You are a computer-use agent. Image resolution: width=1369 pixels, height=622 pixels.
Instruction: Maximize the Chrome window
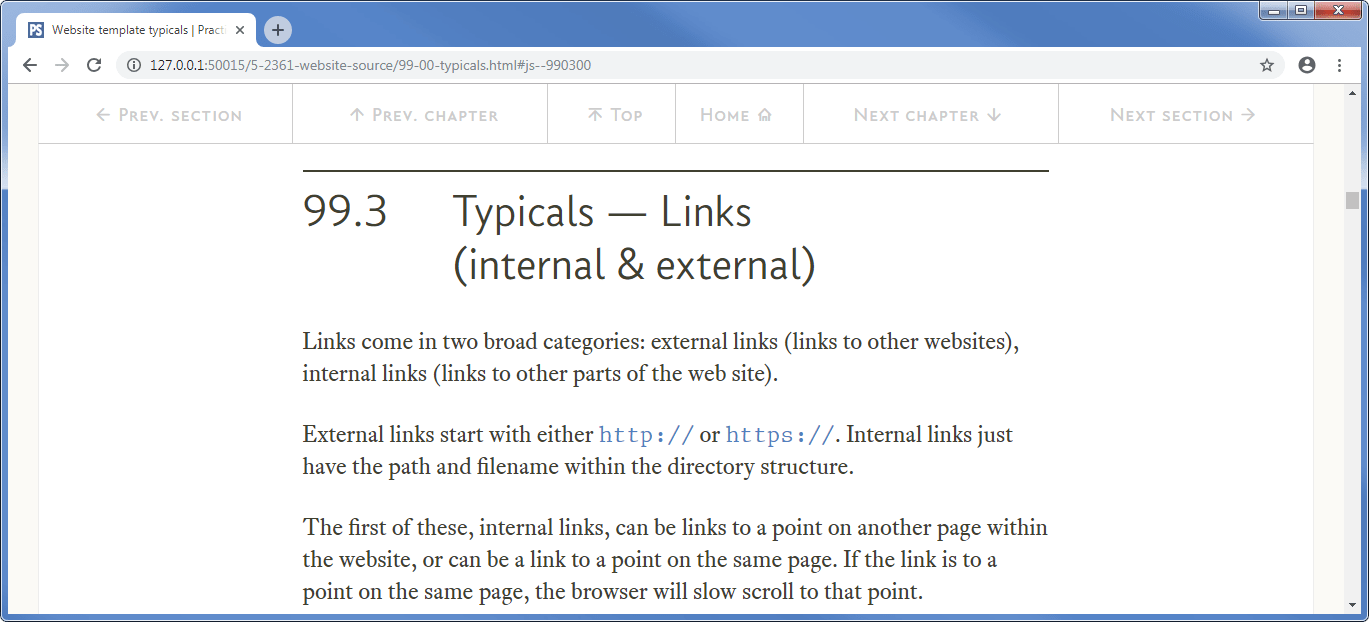click(x=1300, y=10)
